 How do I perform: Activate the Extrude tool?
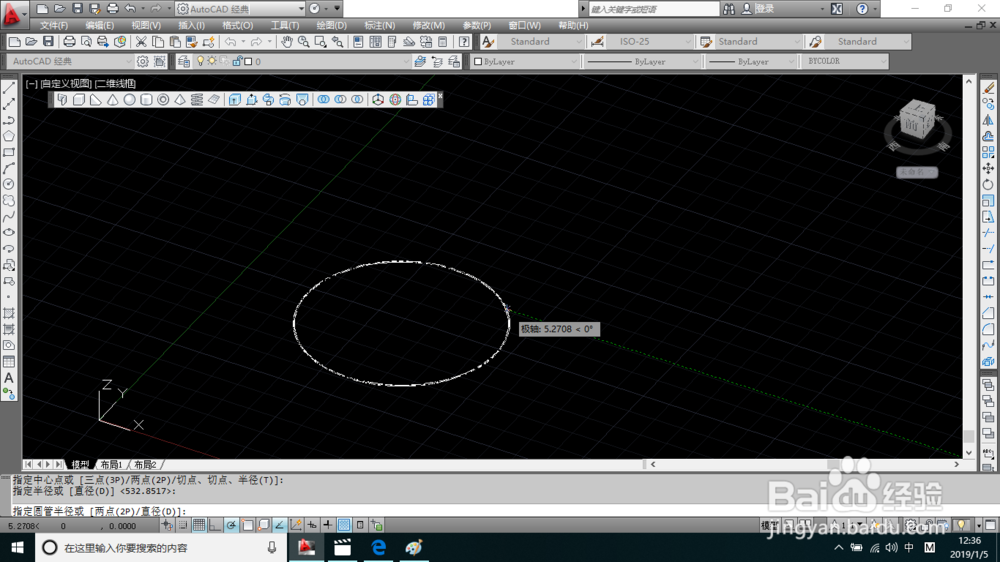tap(235, 100)
